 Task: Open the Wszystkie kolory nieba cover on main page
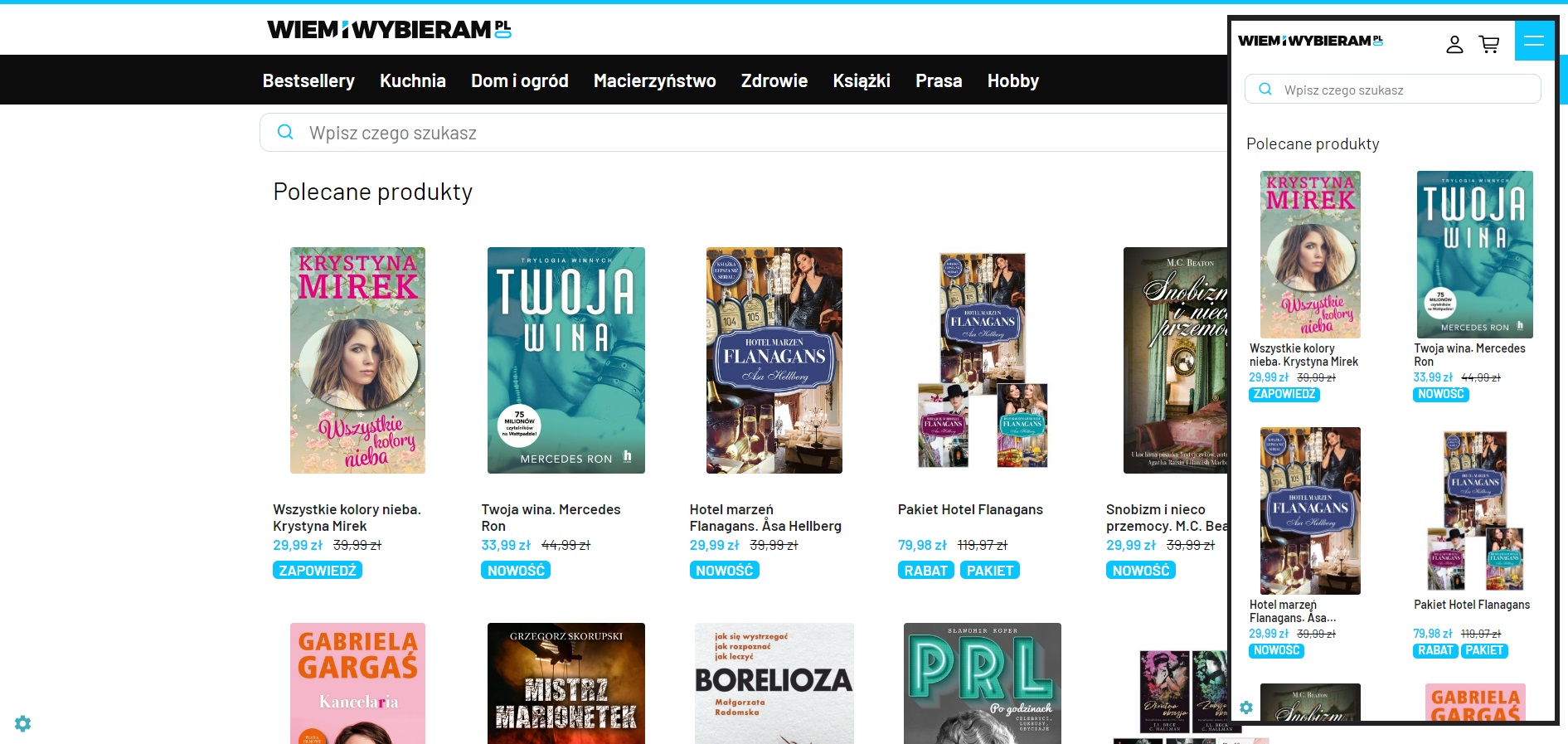coord(357,360)
